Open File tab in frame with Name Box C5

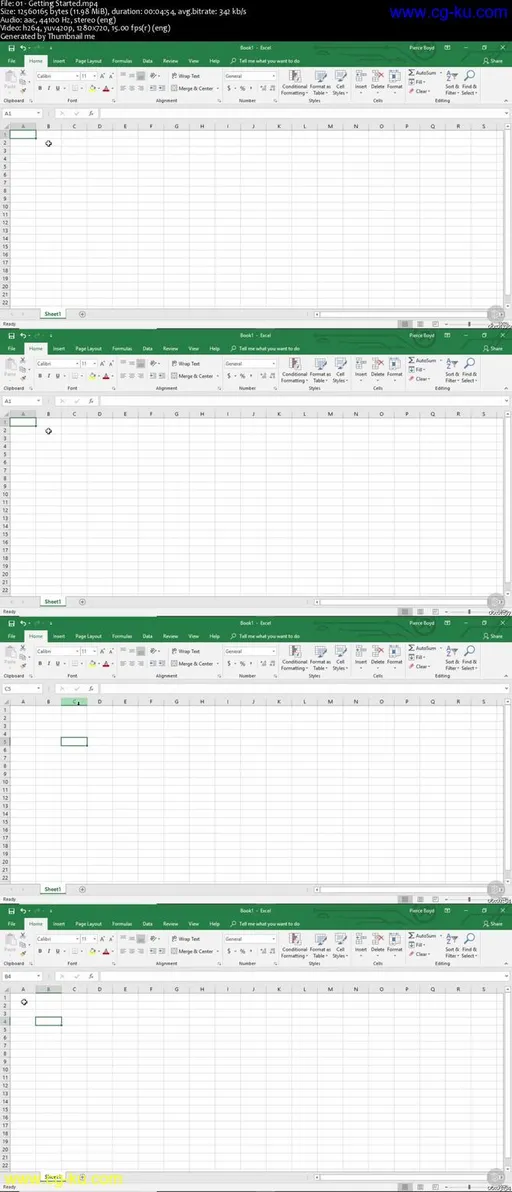(x=11, y=636)
